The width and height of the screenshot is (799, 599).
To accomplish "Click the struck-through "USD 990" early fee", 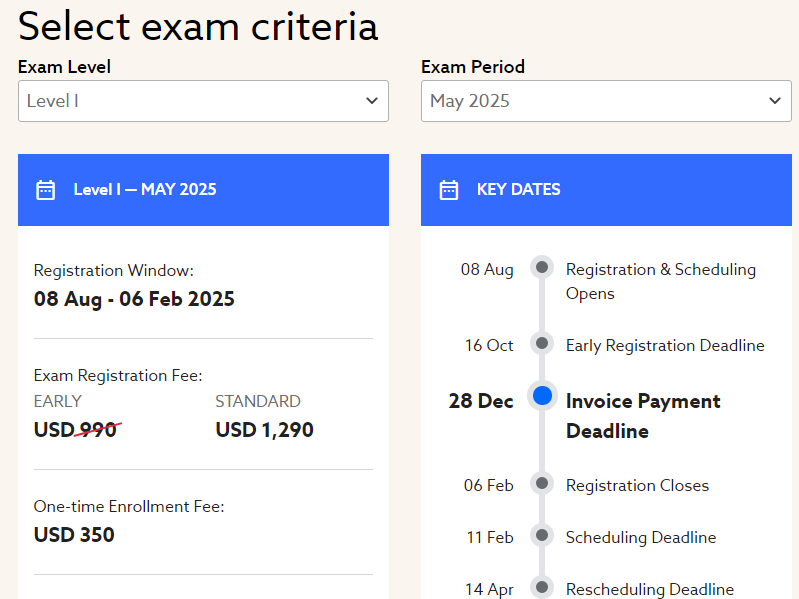I will point(77,430).
